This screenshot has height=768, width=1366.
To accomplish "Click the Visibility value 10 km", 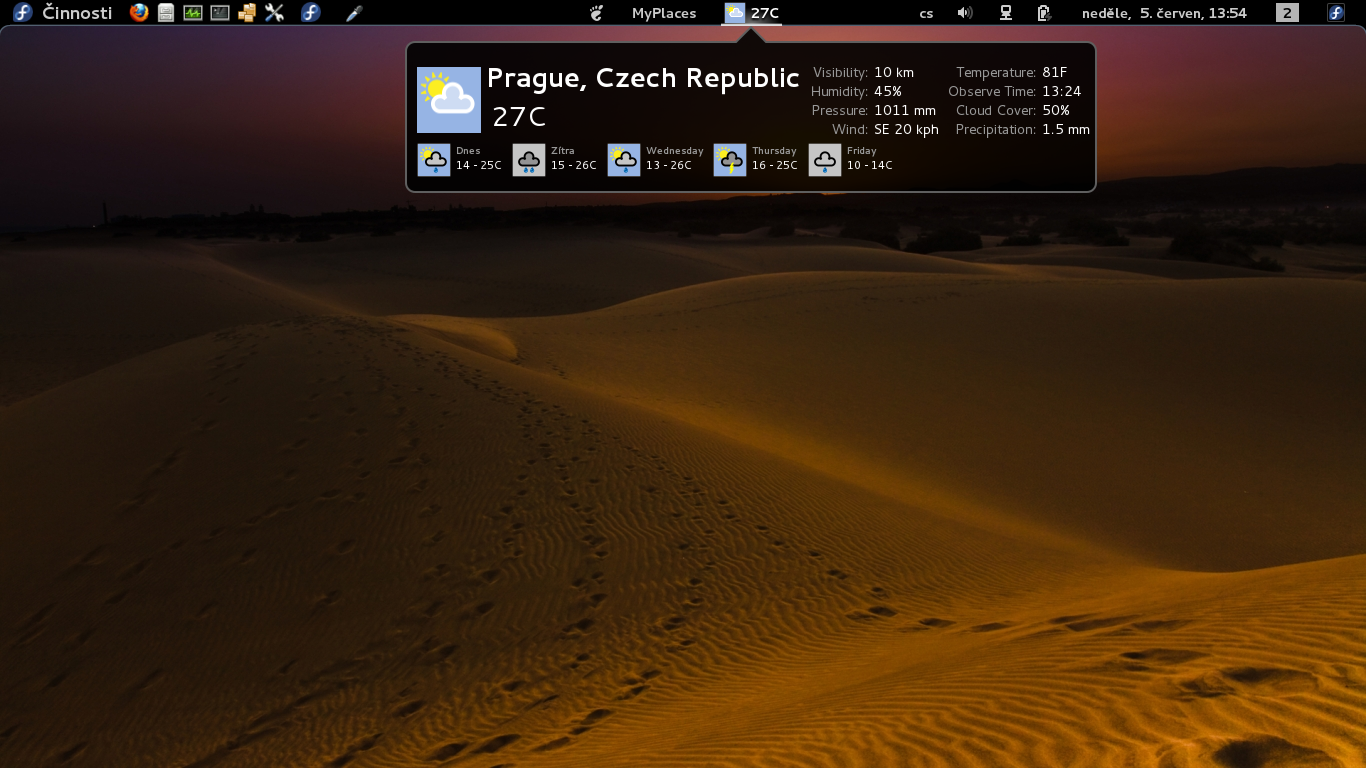I will pyautogui.click(x=894, y=73).
